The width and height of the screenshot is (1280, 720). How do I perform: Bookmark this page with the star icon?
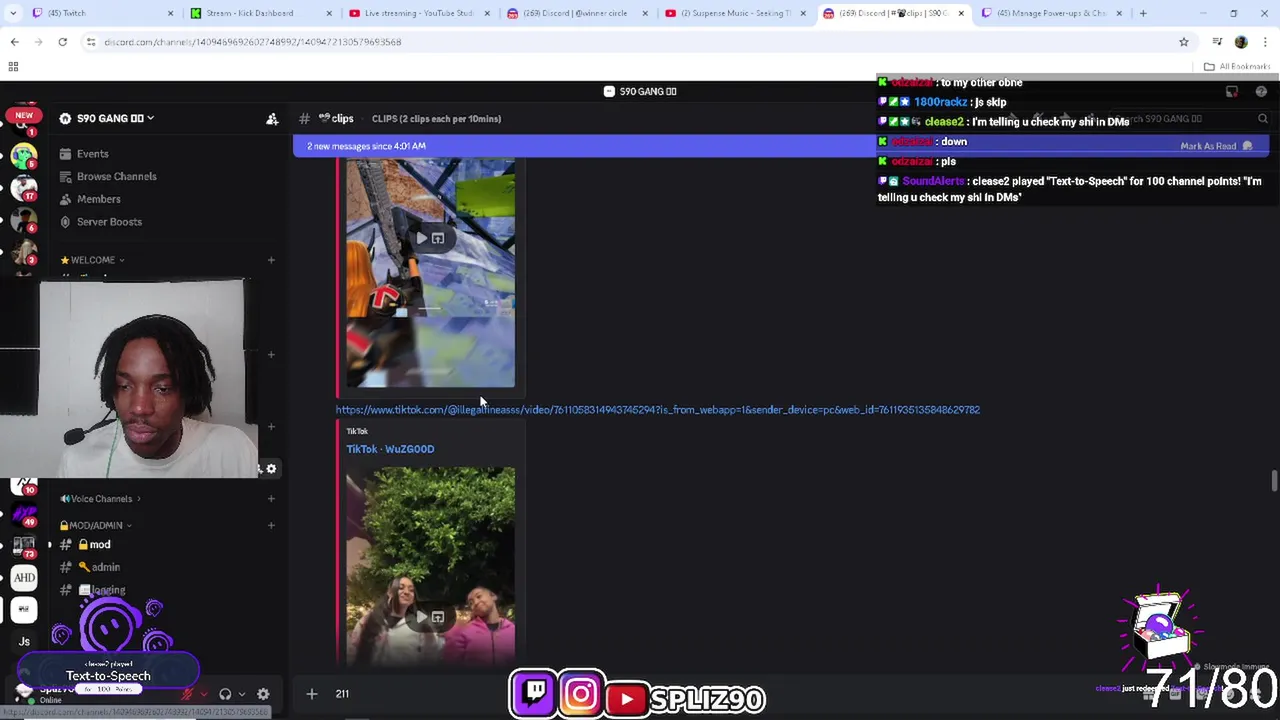1183,42
